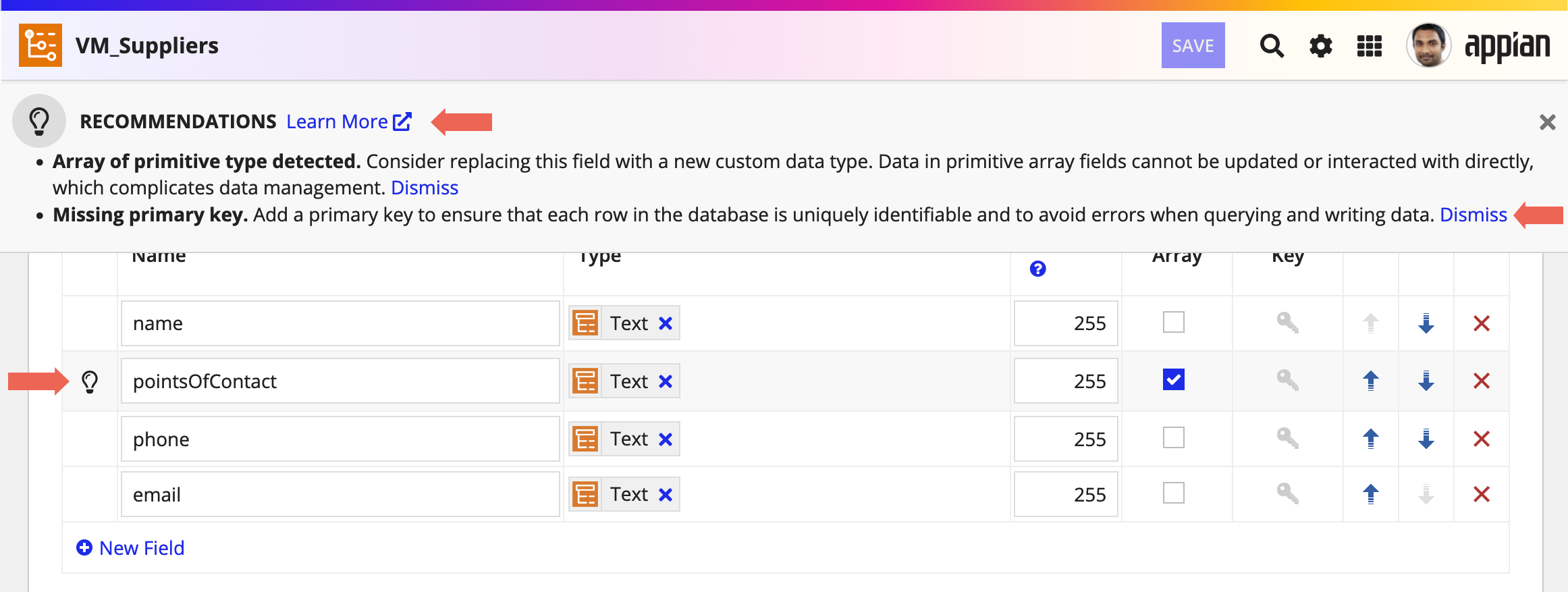Open the Learn More link
Screen dimensions: 1568x592
pyautogui.click(x=349, y=122)
